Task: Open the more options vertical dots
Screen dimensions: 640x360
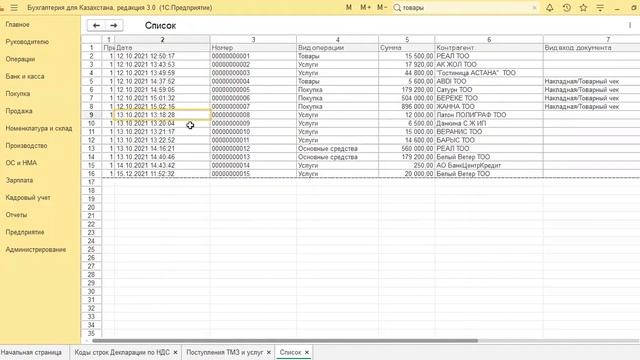Action: tap(630, 25)
